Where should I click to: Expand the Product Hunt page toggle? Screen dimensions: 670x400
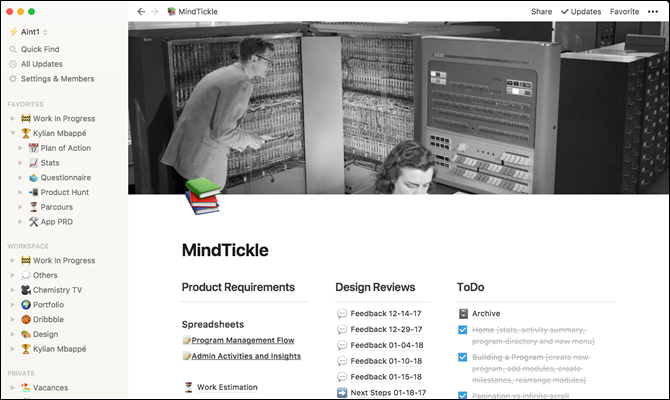(20, 192)
